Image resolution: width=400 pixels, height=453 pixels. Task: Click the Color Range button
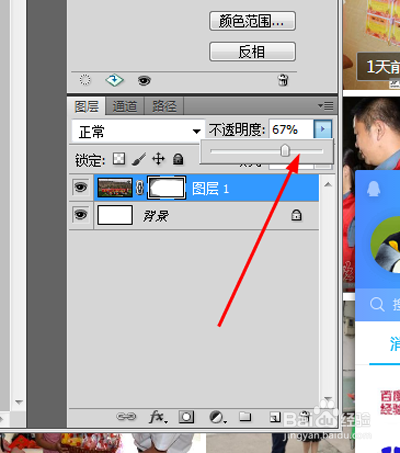[252, 21]
